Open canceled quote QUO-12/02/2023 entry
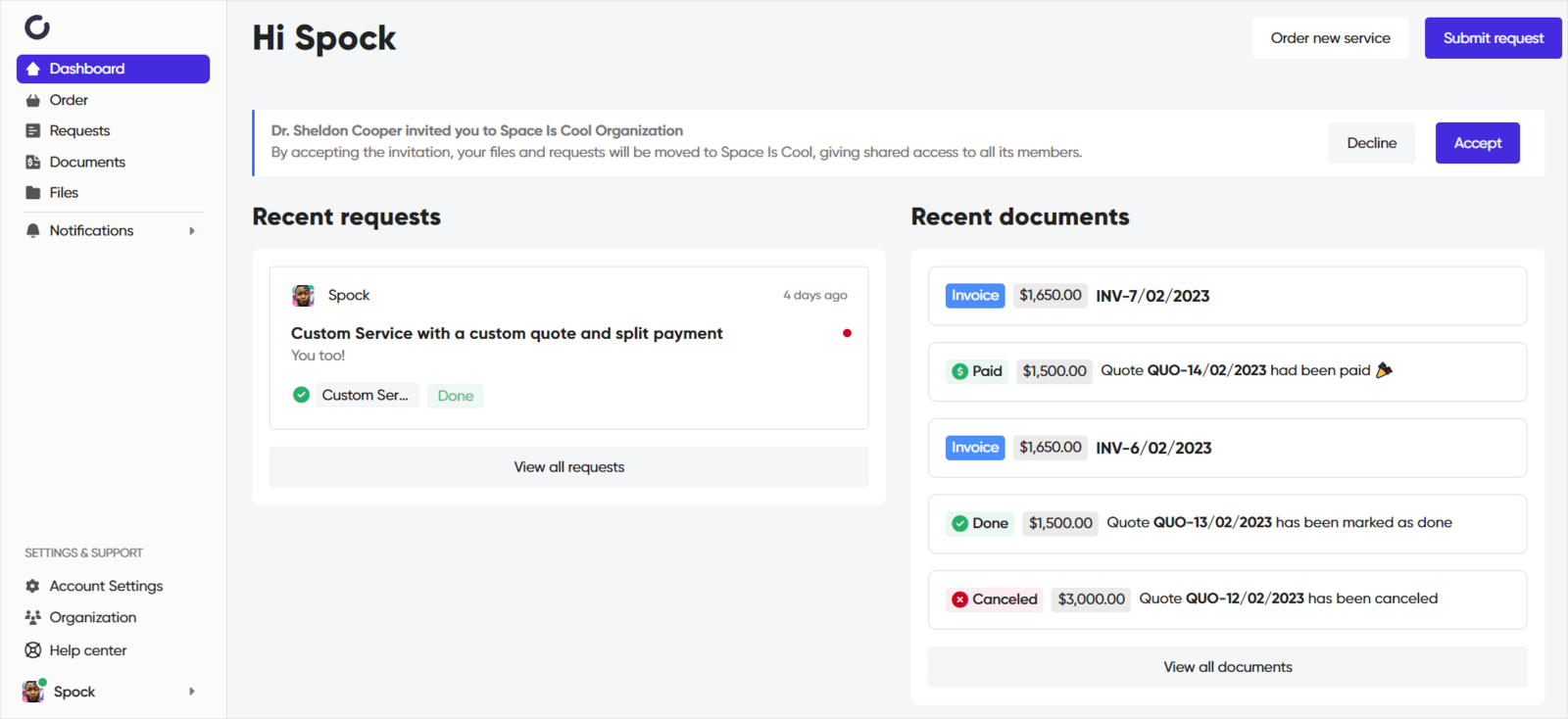 point(1227,599)
